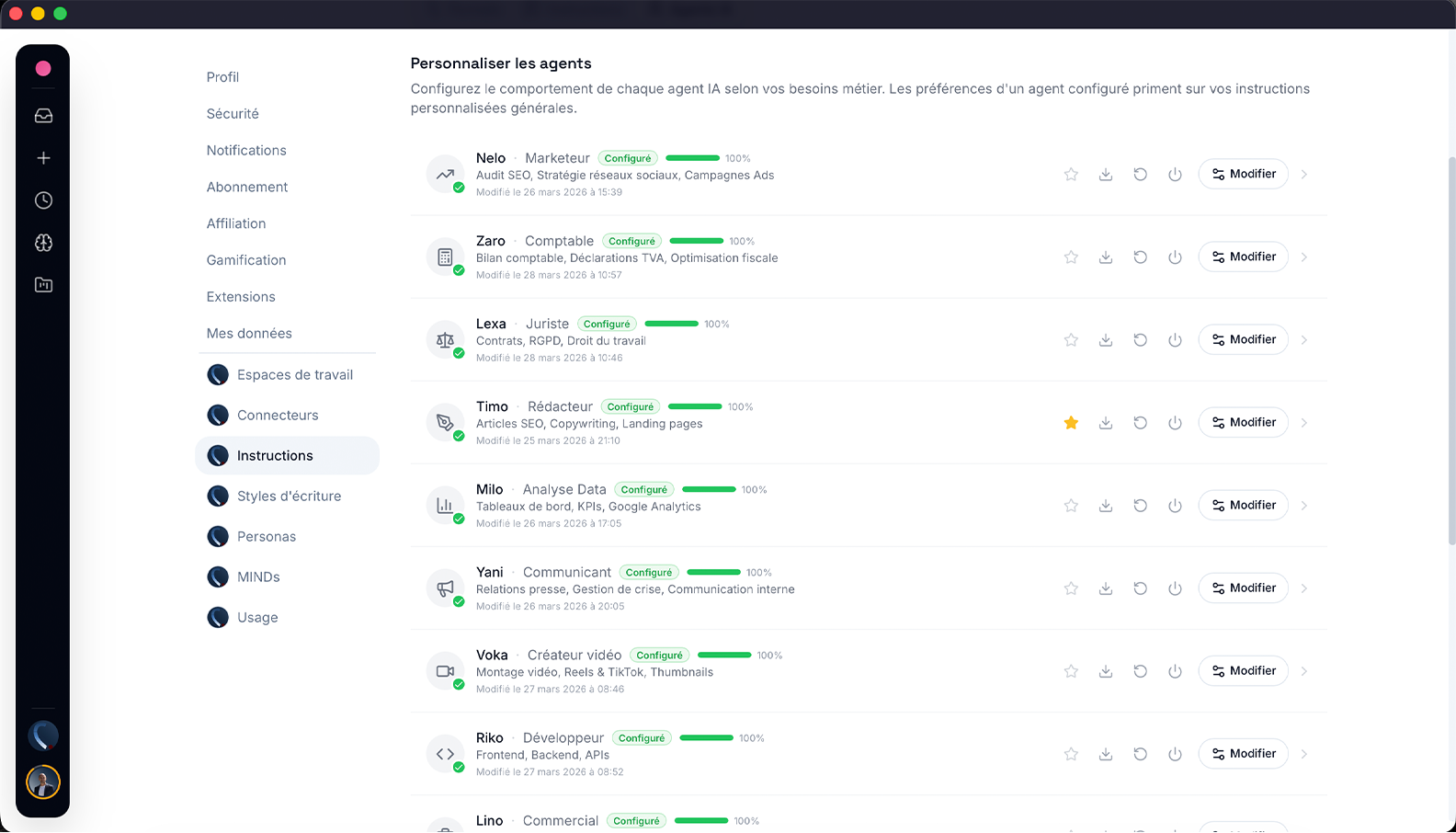Click the plus icon in left sidebar
Screen dimensions: 1456x833
[x=43, y=158]
